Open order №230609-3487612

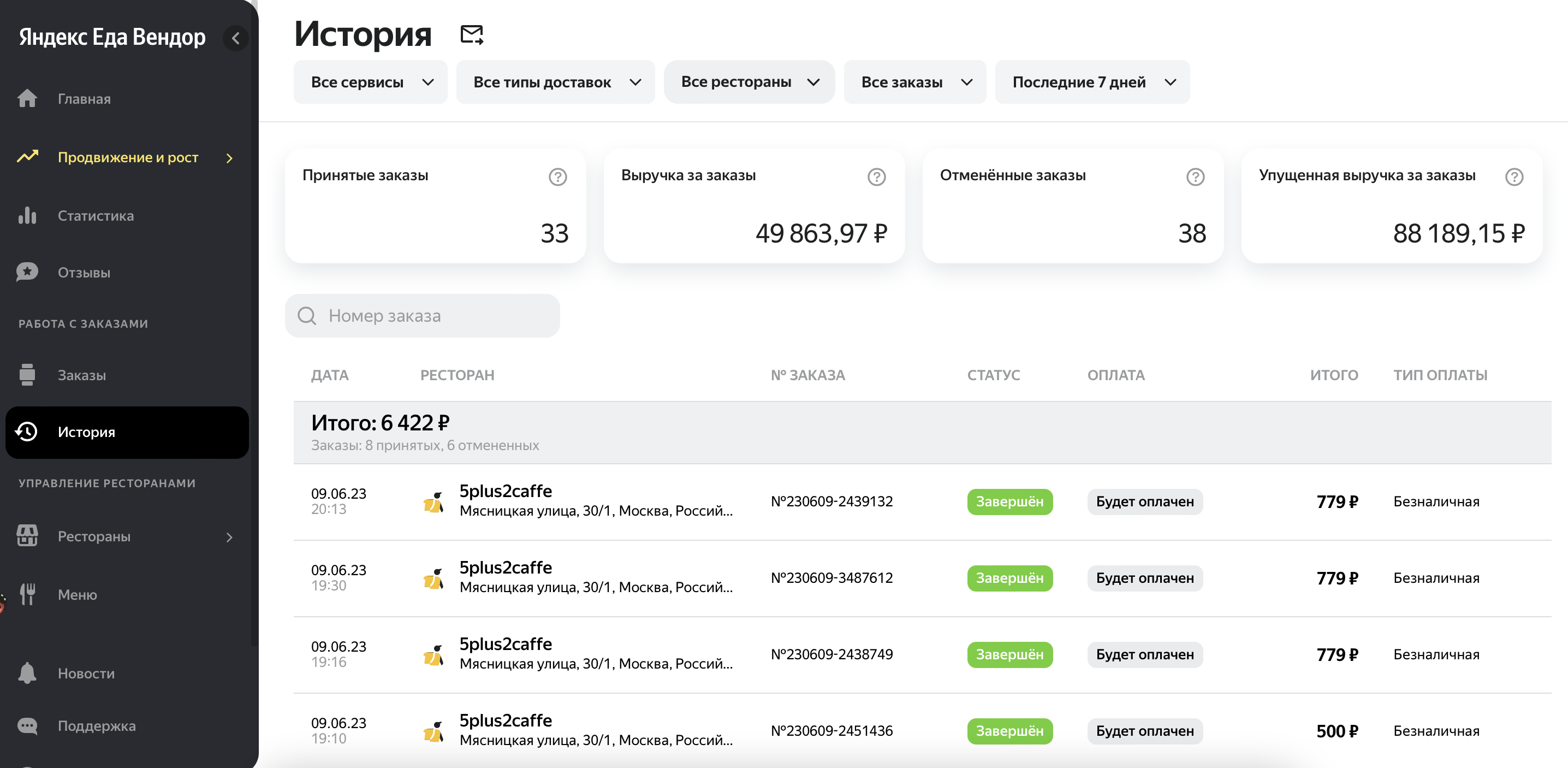tap(831, 577)
